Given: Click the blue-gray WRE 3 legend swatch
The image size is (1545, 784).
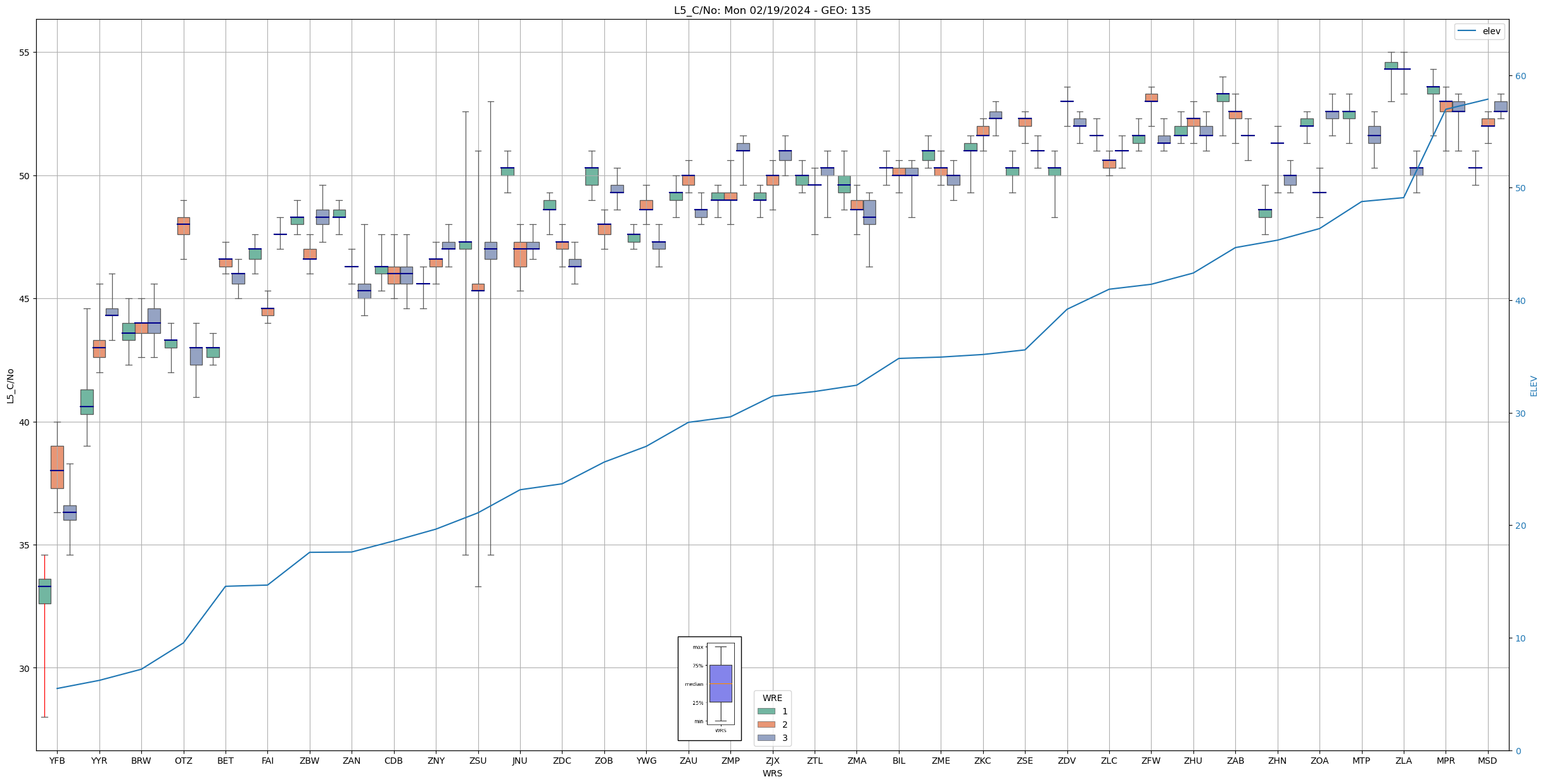Looking at the screenshot, I should (766, 738).
